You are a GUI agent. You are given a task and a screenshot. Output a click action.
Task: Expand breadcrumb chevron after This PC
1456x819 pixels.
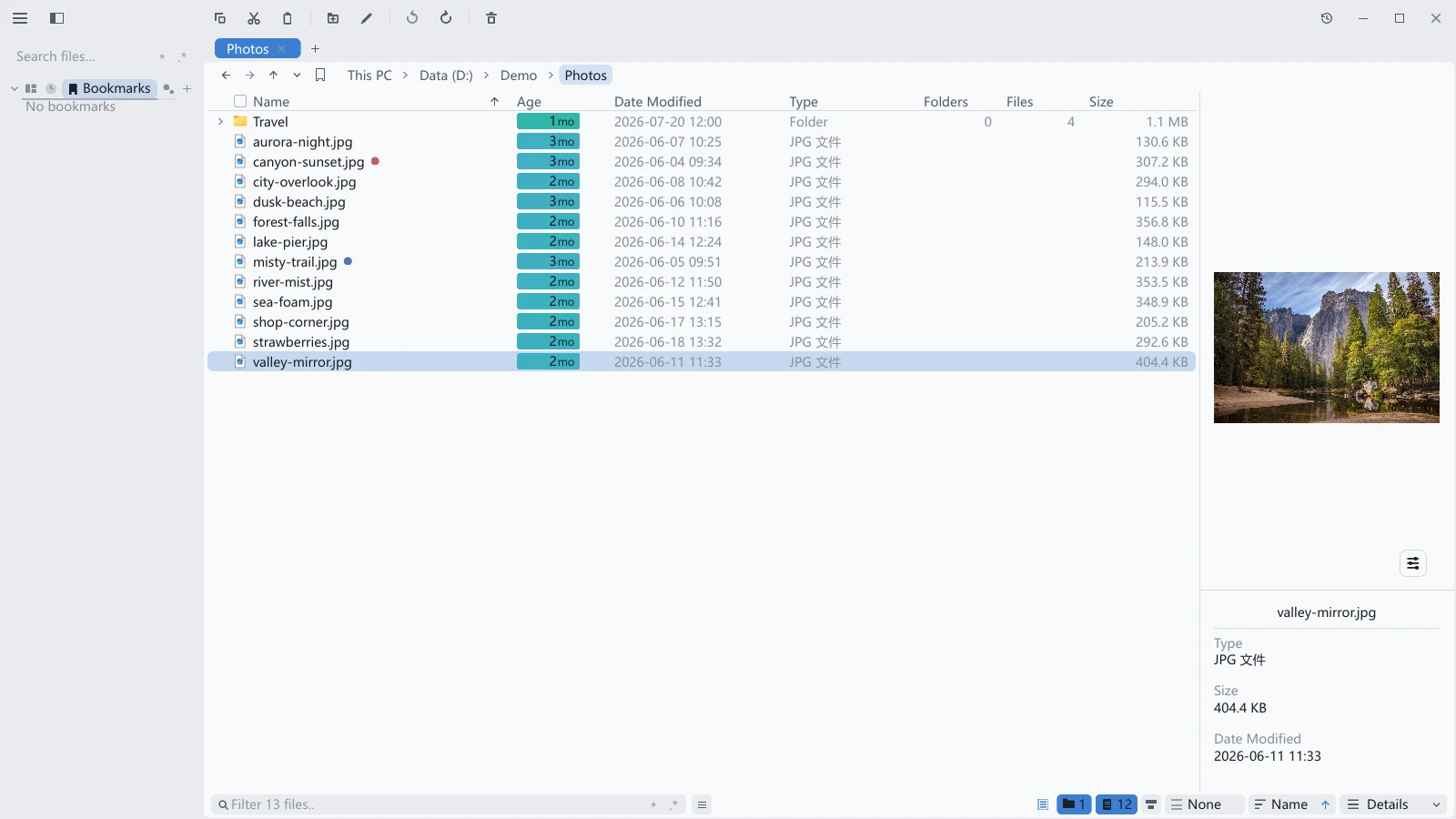[x=405, y=76]
